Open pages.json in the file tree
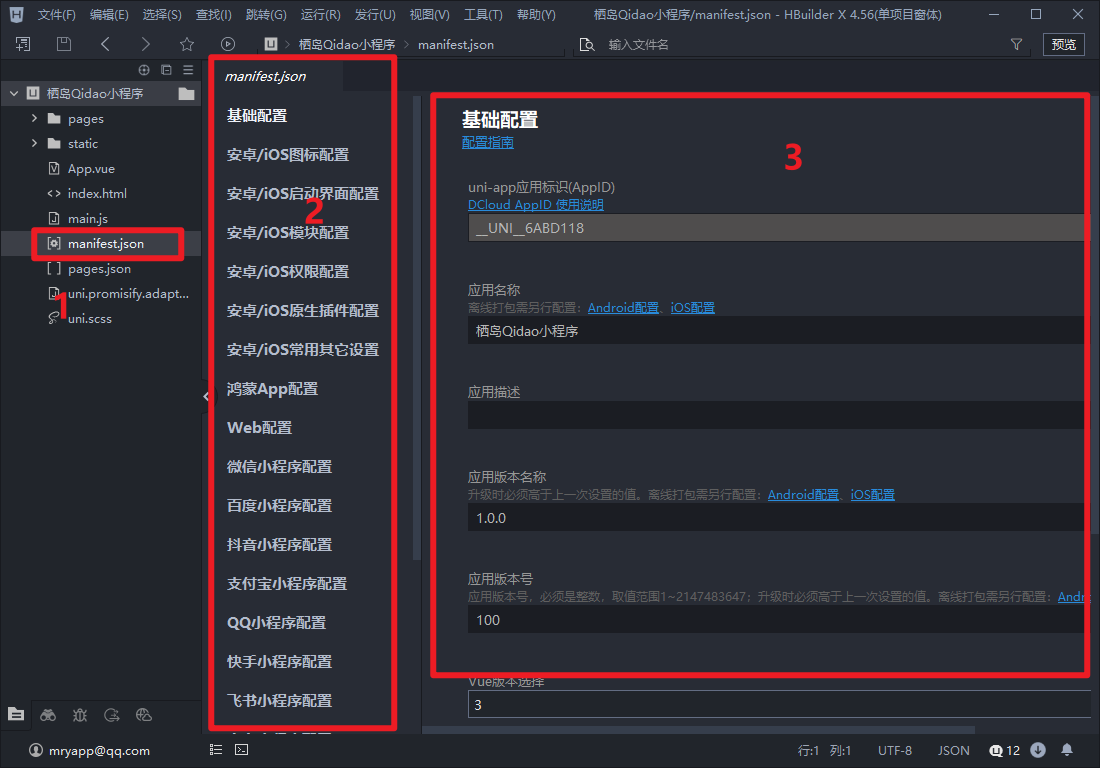Image resolution: width=1100 pixels, height=768 pixels. click(99, 269)
